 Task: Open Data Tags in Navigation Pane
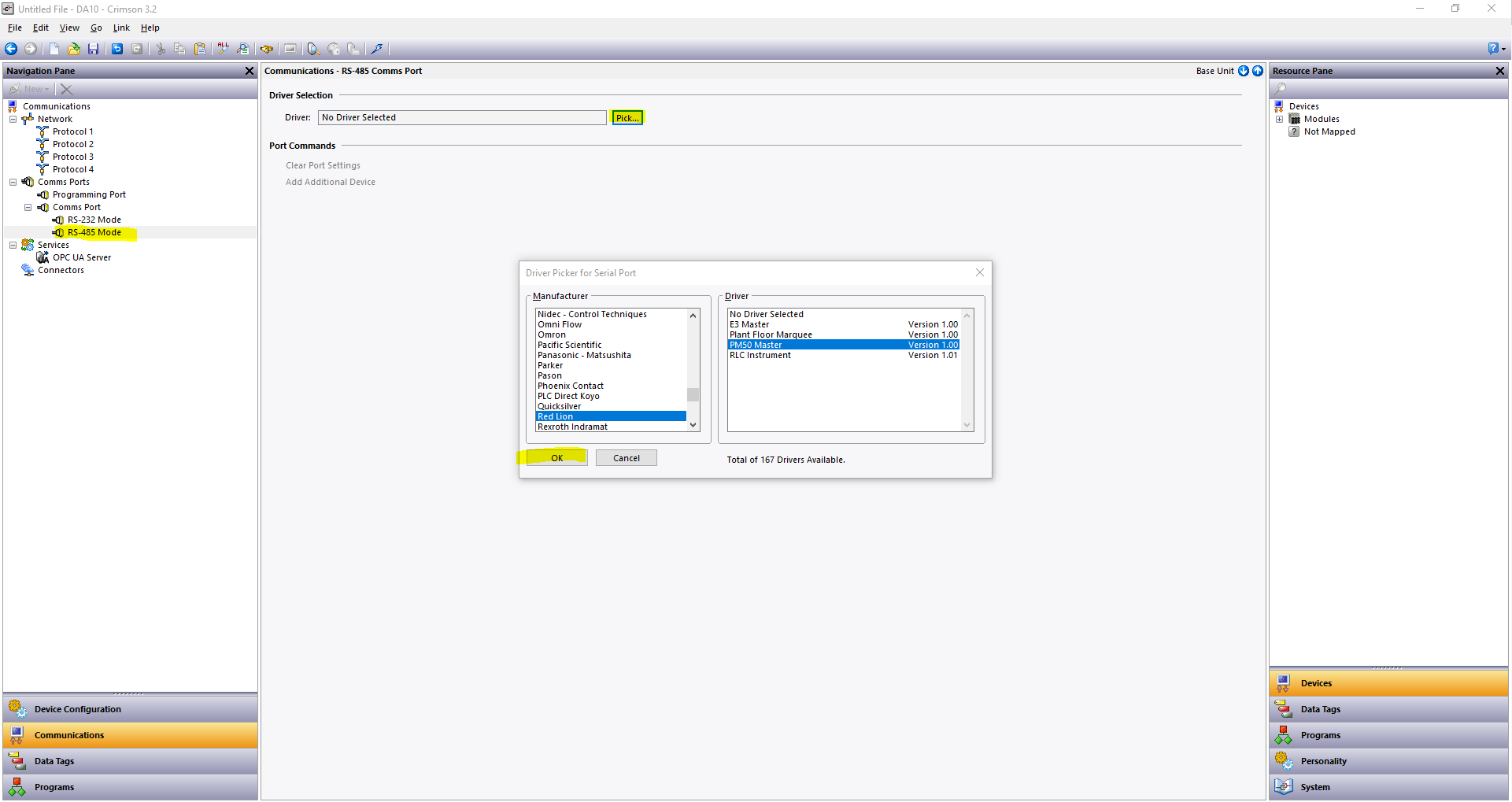(130, 761)
